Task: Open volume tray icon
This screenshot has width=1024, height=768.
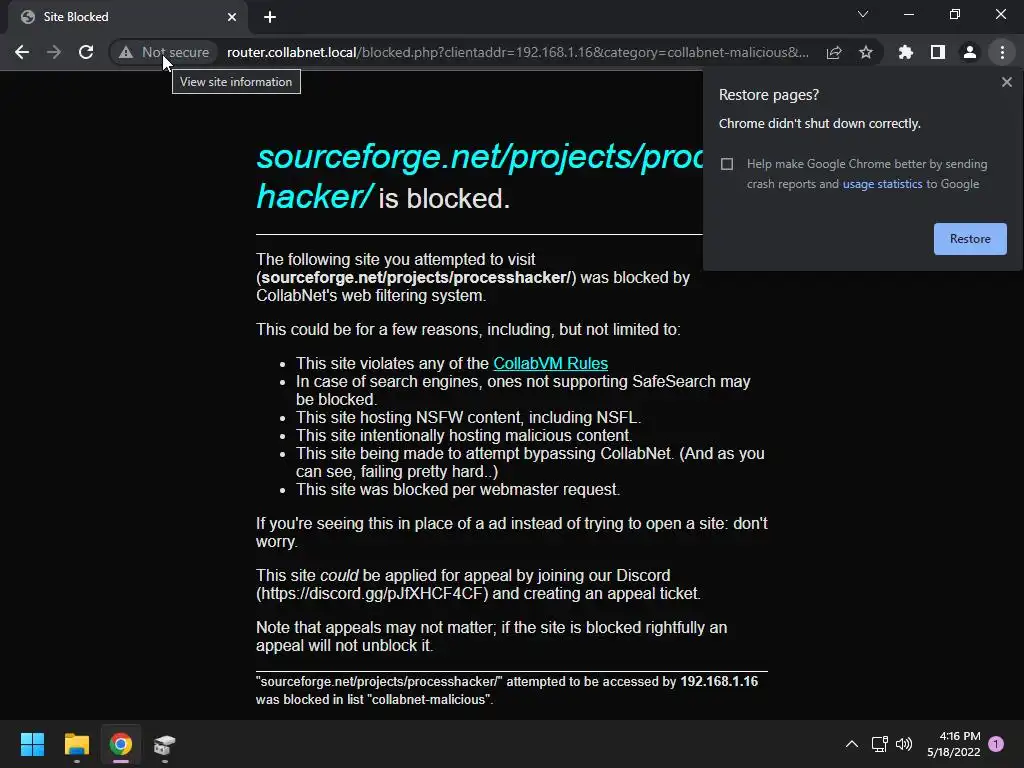Action: point(904,744)
